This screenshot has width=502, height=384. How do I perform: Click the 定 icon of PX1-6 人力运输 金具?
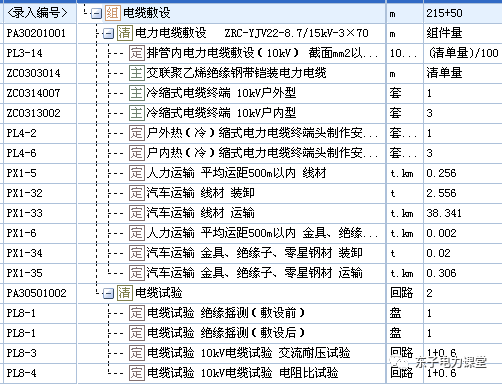(x=137, y=233)
